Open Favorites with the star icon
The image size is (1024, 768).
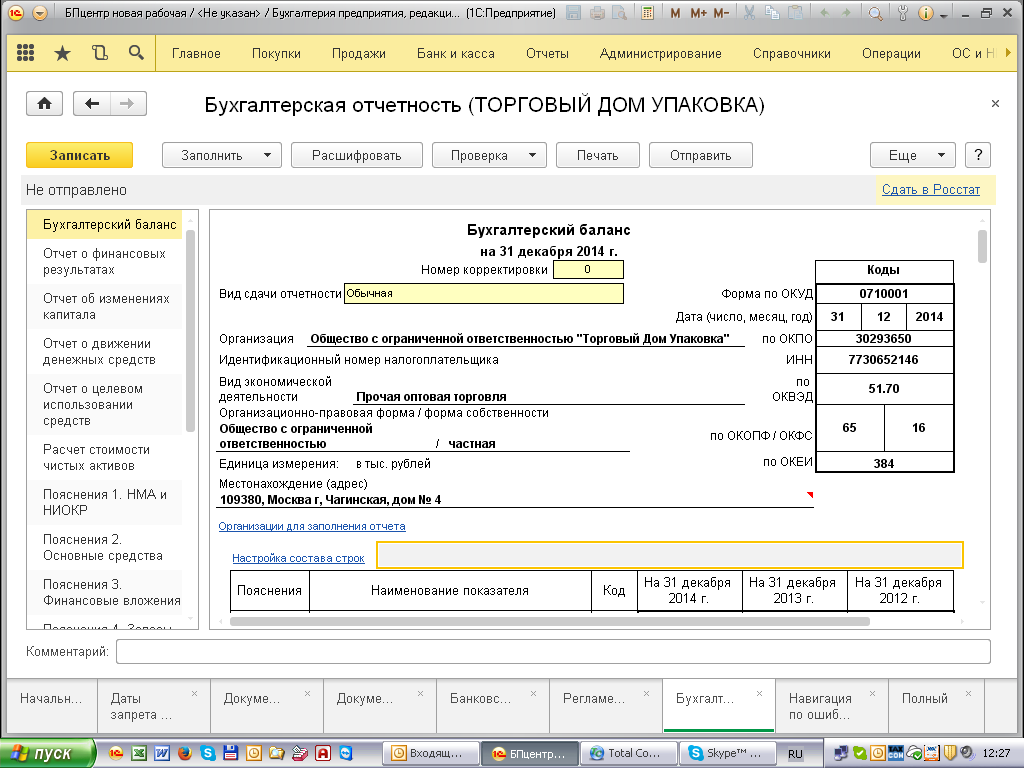tap(62, 54)
